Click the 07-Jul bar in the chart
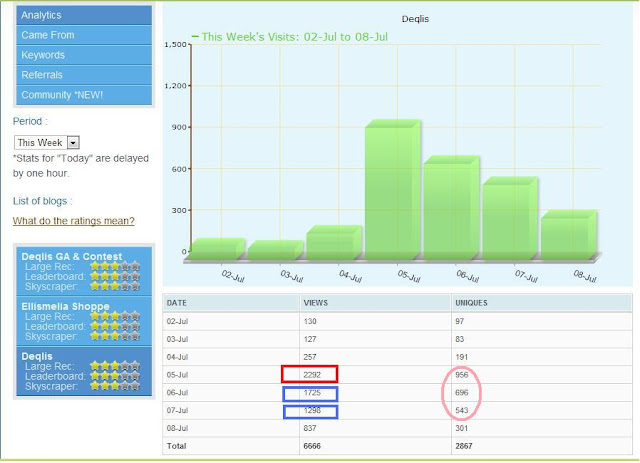Image resolution: width=640 pixels, height=463 pixels. click(509, 219)
